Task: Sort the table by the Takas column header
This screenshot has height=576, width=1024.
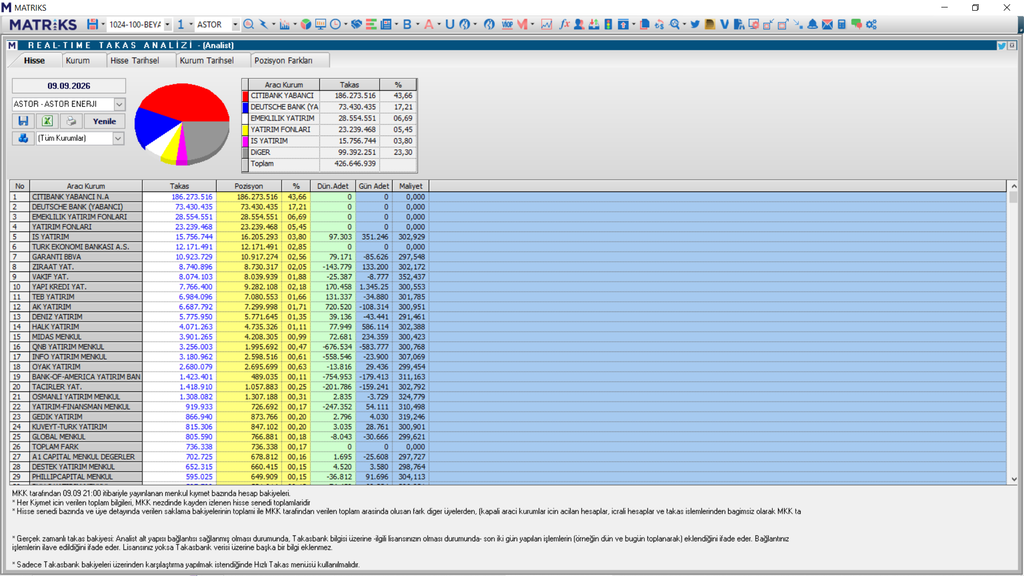Action: pos(179,186)
